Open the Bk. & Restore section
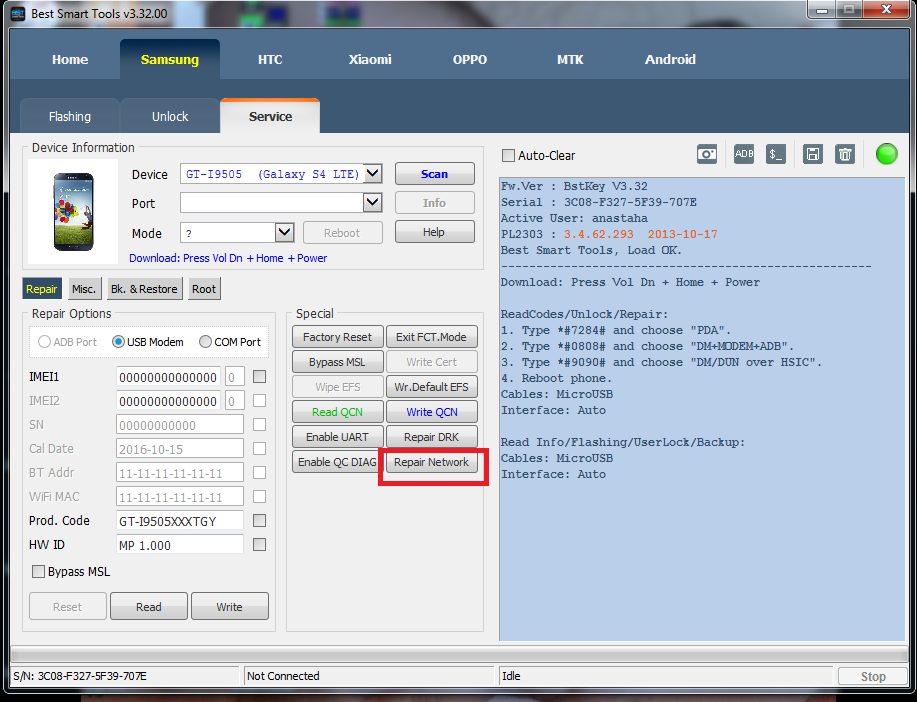The height and width of the screenshot is (702, 917). (x=144, y=289)
